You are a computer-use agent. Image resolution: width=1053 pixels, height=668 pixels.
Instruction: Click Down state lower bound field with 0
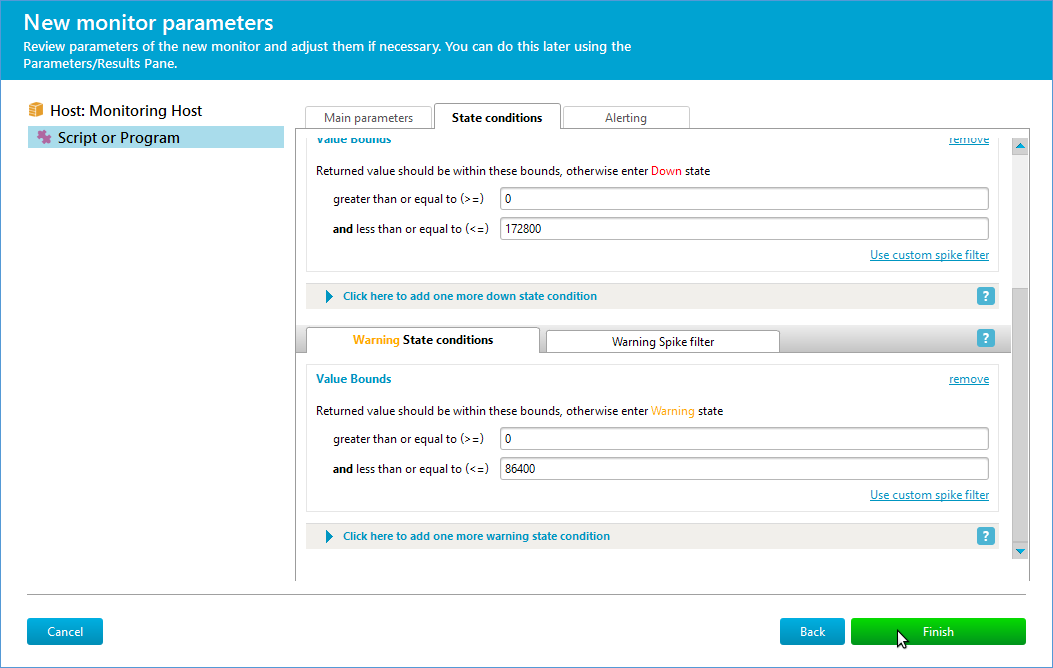tap(744, 199)
